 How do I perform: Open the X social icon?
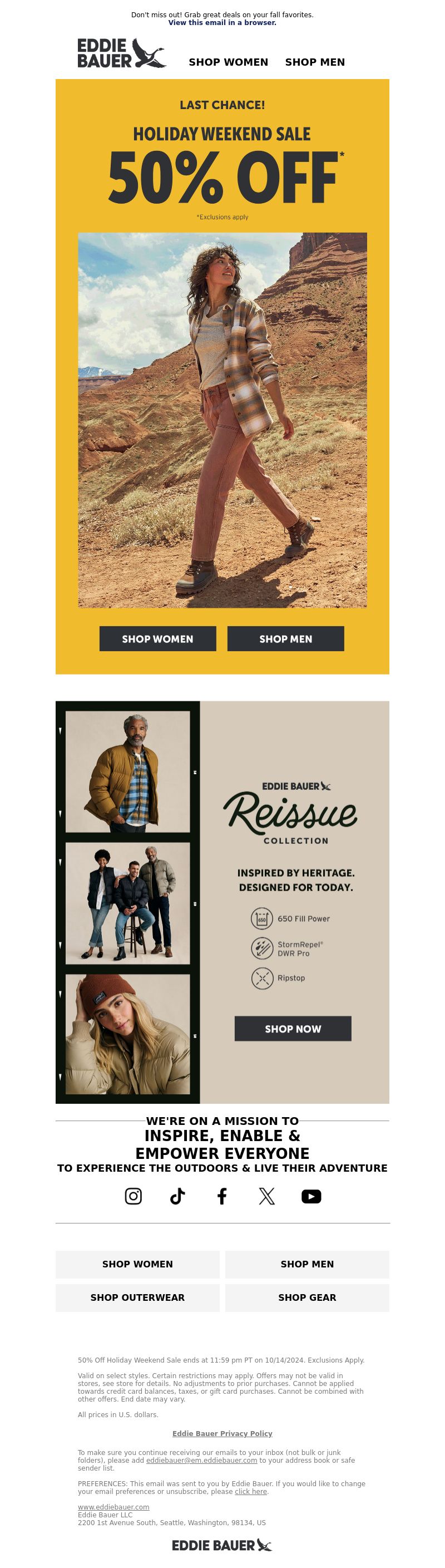click(x=267, y=1196)
